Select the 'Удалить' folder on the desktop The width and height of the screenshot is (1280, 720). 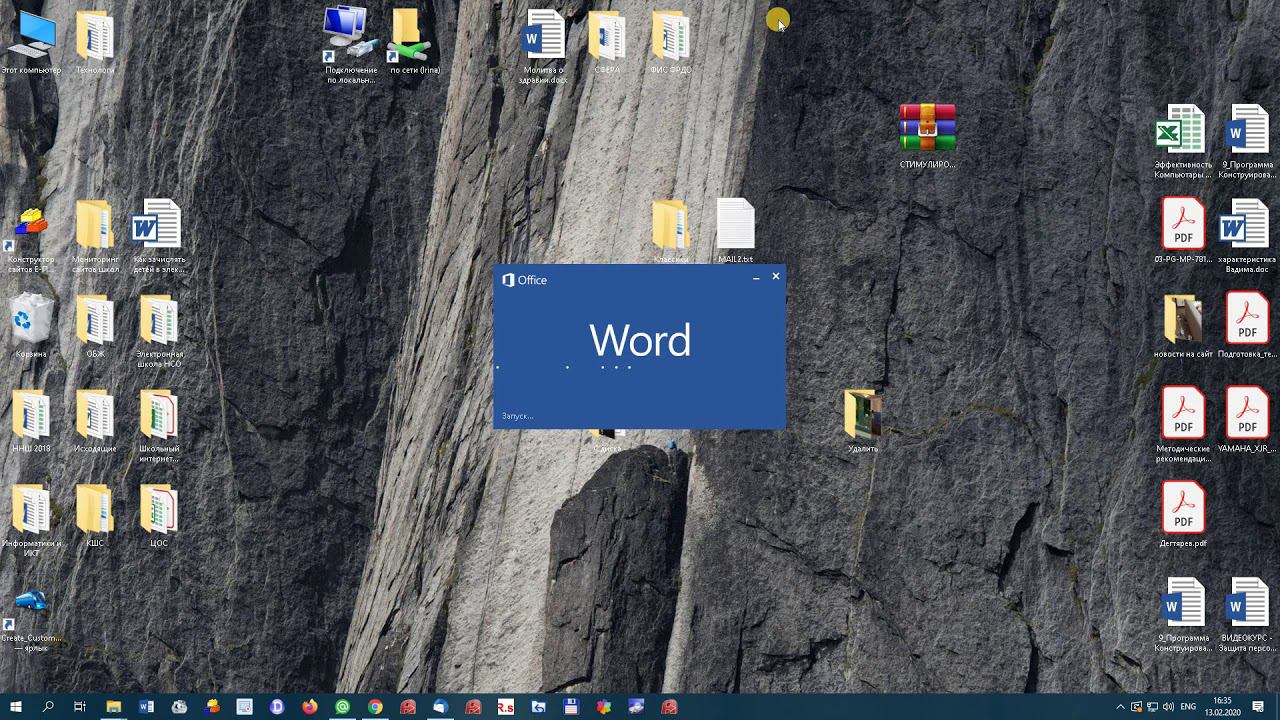click(x=863, y=421)
